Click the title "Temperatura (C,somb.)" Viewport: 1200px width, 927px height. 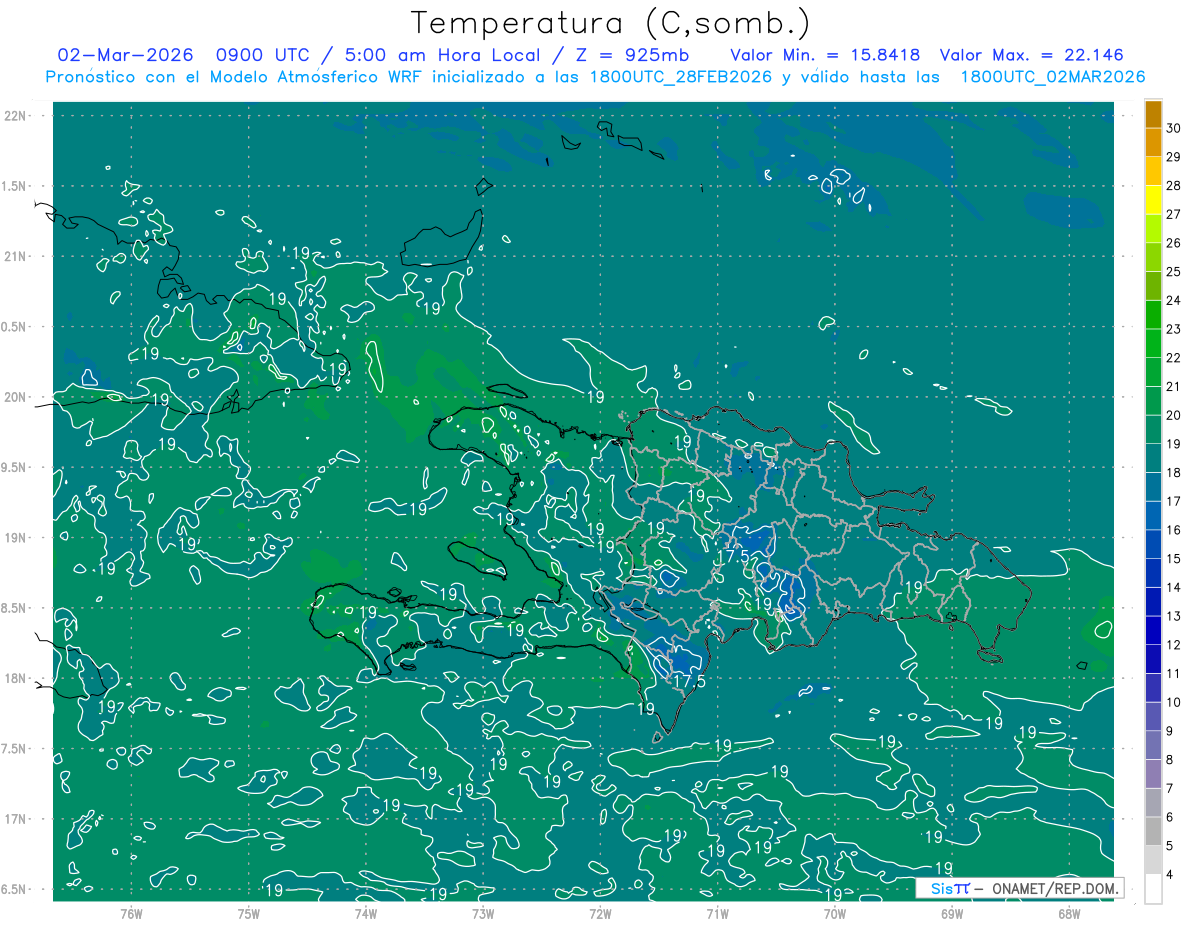pyautogui.click(x=609, y=24)
